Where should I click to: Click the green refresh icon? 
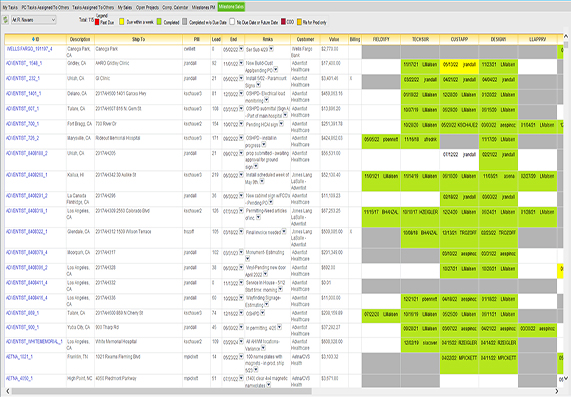(5, 20)
